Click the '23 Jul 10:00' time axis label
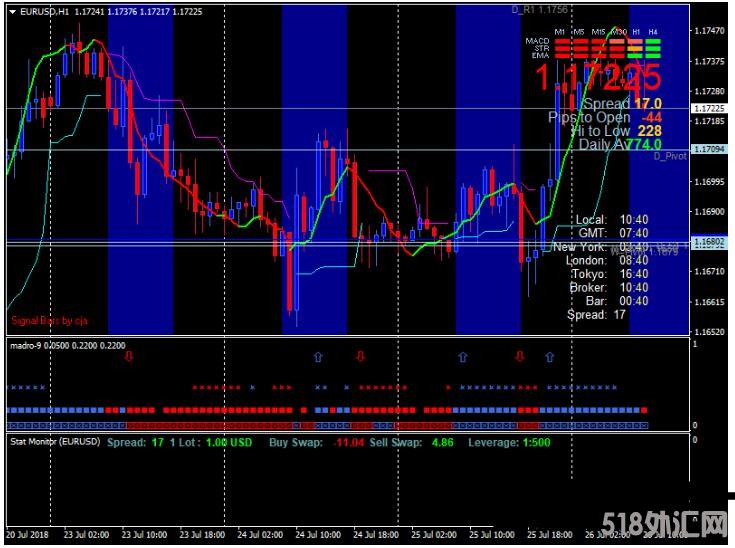The height and width of the screenshot is (548, 735). [144, 534]
